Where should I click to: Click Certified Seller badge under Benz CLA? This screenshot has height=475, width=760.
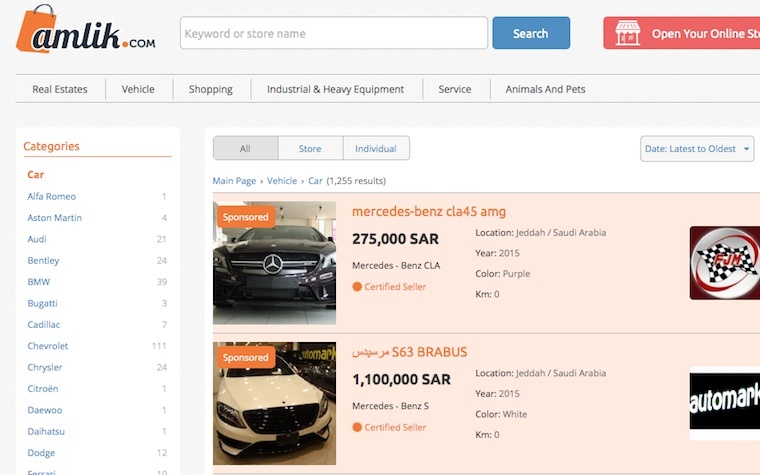point(389,287)
